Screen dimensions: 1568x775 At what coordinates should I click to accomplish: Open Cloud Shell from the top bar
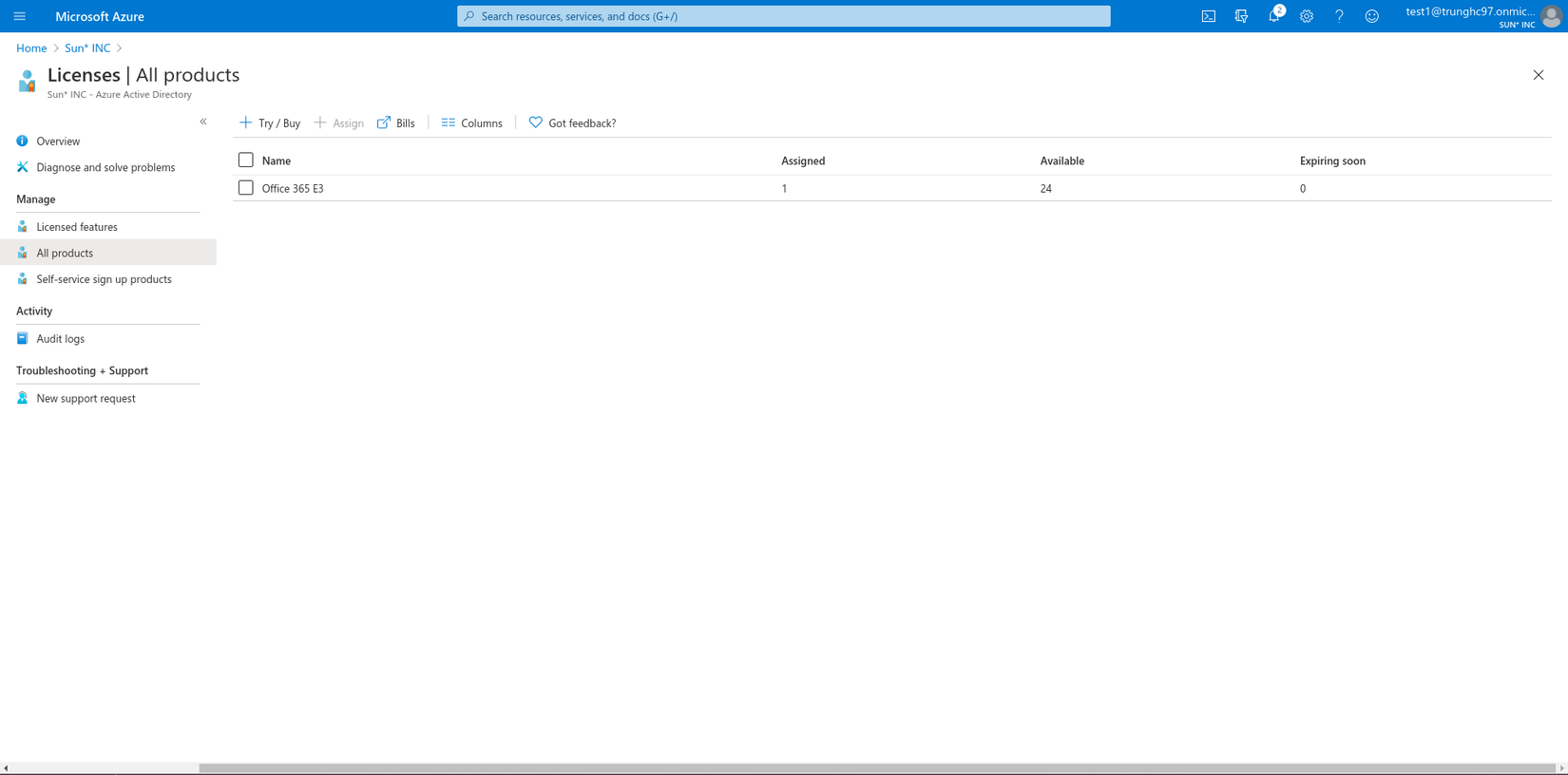click(1209, 16)
